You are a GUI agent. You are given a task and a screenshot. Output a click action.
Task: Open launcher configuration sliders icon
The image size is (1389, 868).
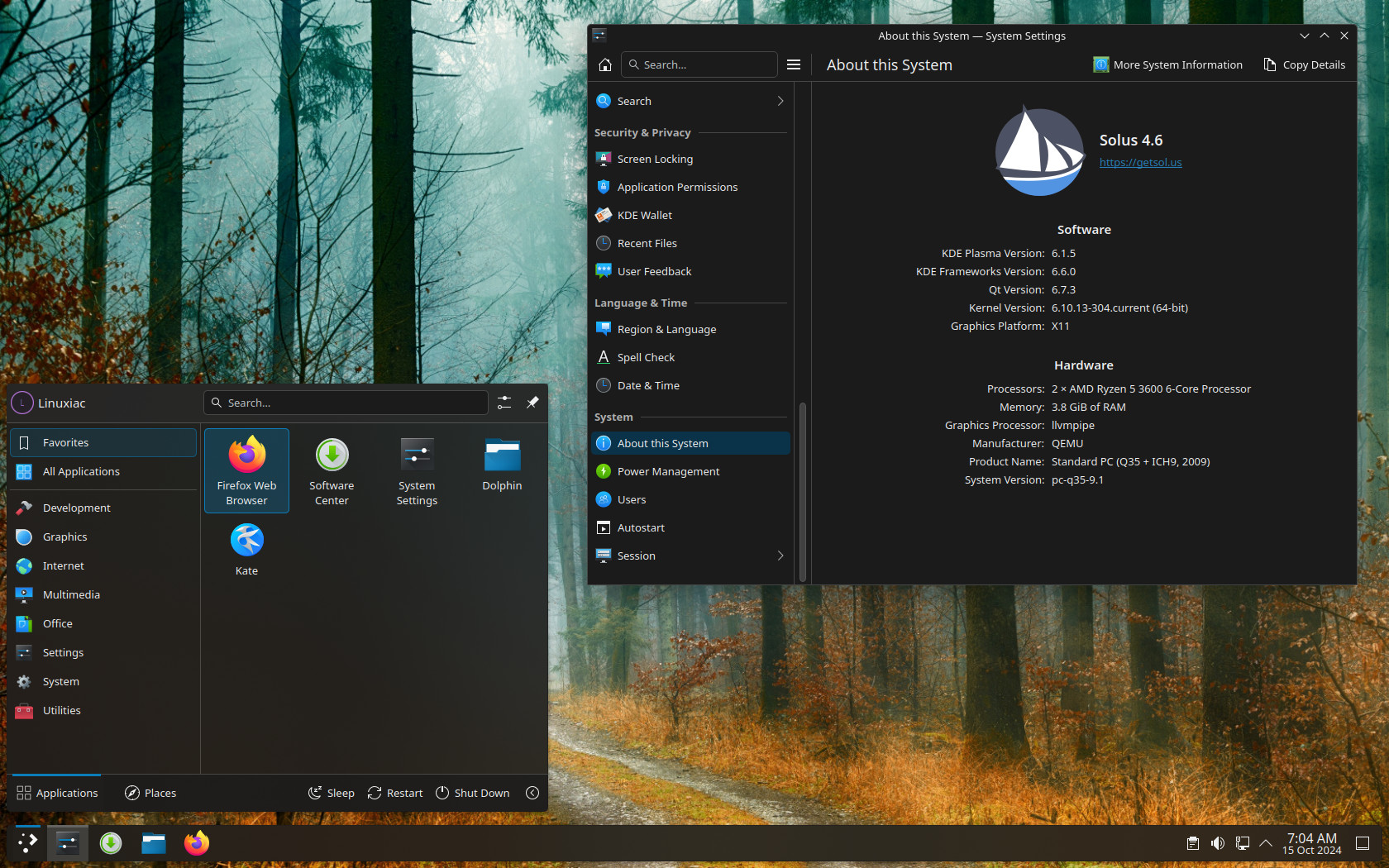(x=504, y=403)
